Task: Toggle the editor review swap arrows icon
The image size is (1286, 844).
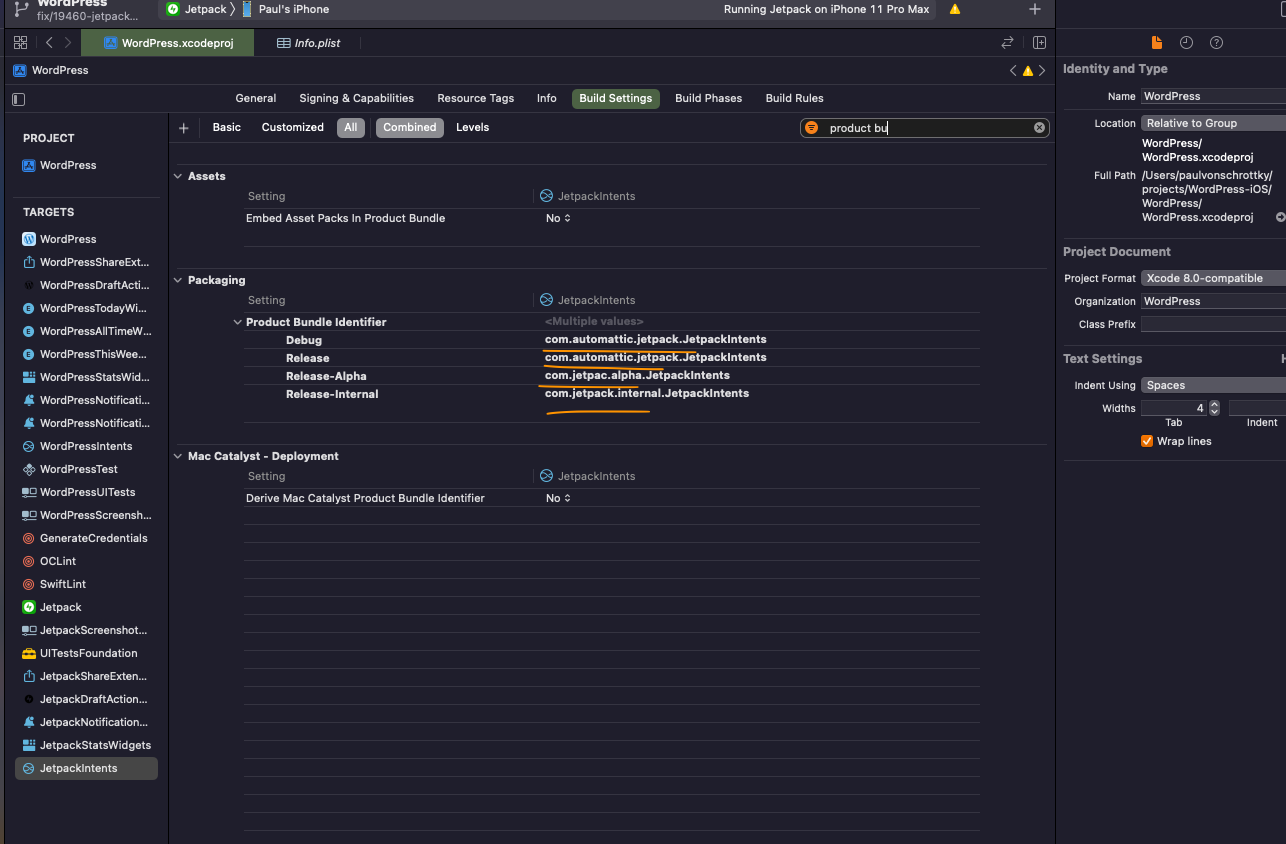Action: pyautogui.click(x=1007, y=43)
